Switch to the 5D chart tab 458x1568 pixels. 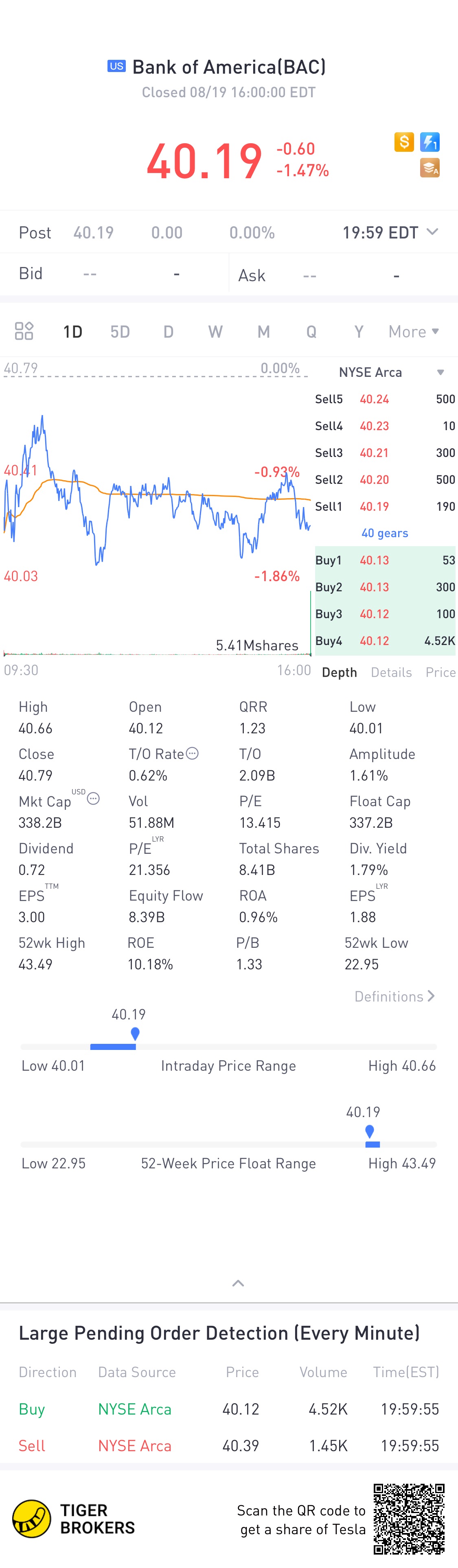pos(120,332)
